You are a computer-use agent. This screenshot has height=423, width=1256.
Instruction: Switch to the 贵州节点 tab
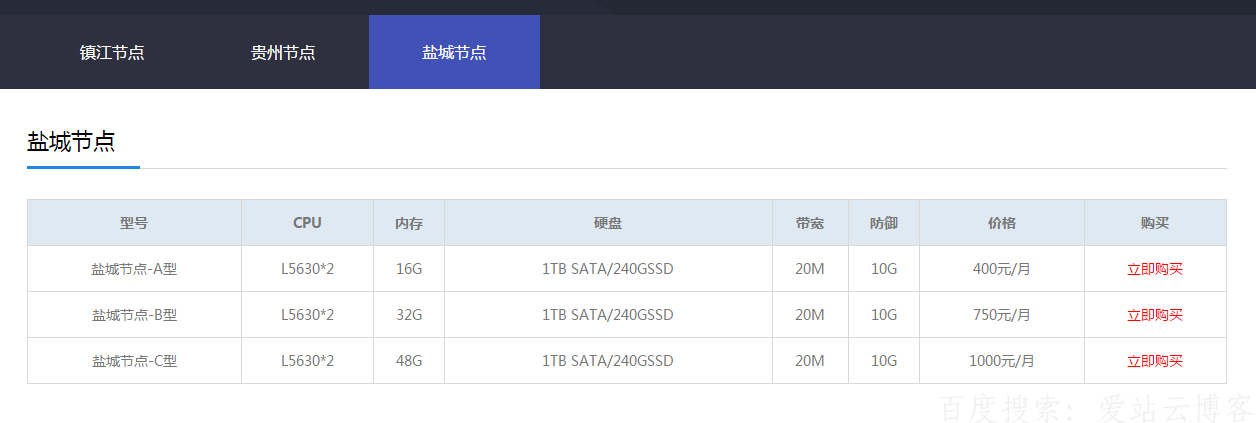click(x=283, y=52)
